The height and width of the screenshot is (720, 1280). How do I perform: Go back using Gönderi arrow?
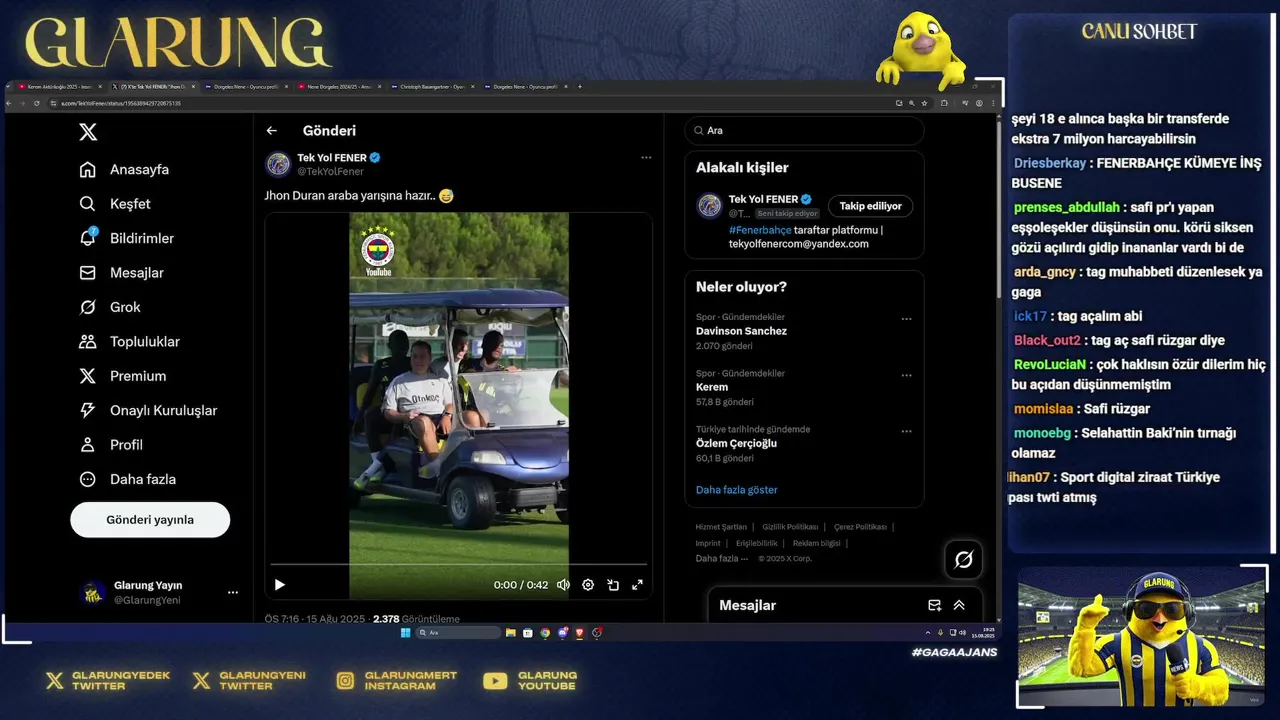coord(271,131)
